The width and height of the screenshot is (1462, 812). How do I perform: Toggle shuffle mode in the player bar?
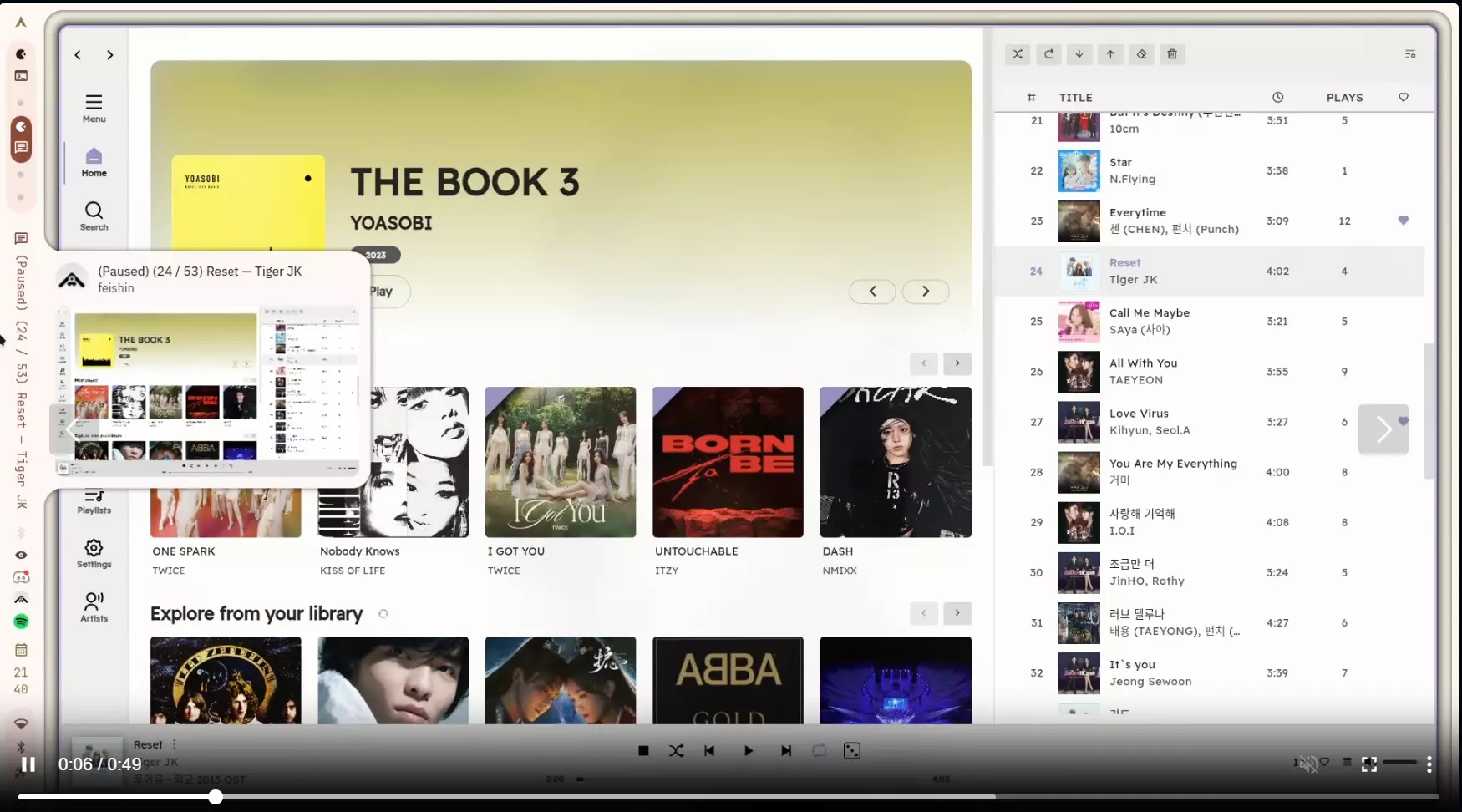coord(677,751)
